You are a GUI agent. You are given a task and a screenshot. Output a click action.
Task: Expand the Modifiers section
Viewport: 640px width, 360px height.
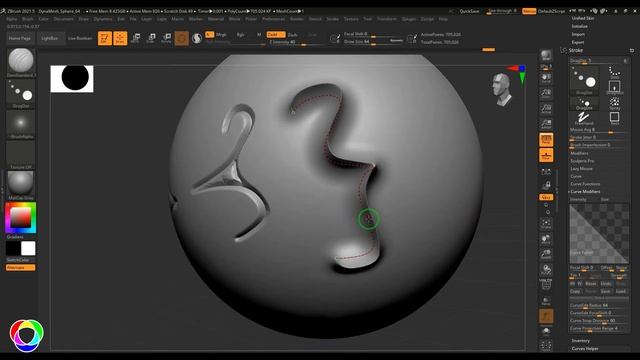[x=579, y=153]
